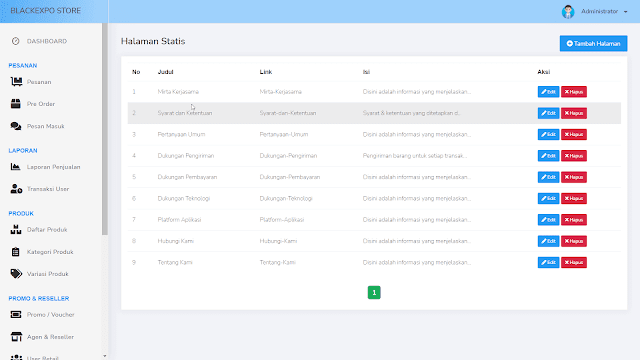640x360 pixels.
Task: Open the Laporan Penjualan menu item
Action: [53, 167]
